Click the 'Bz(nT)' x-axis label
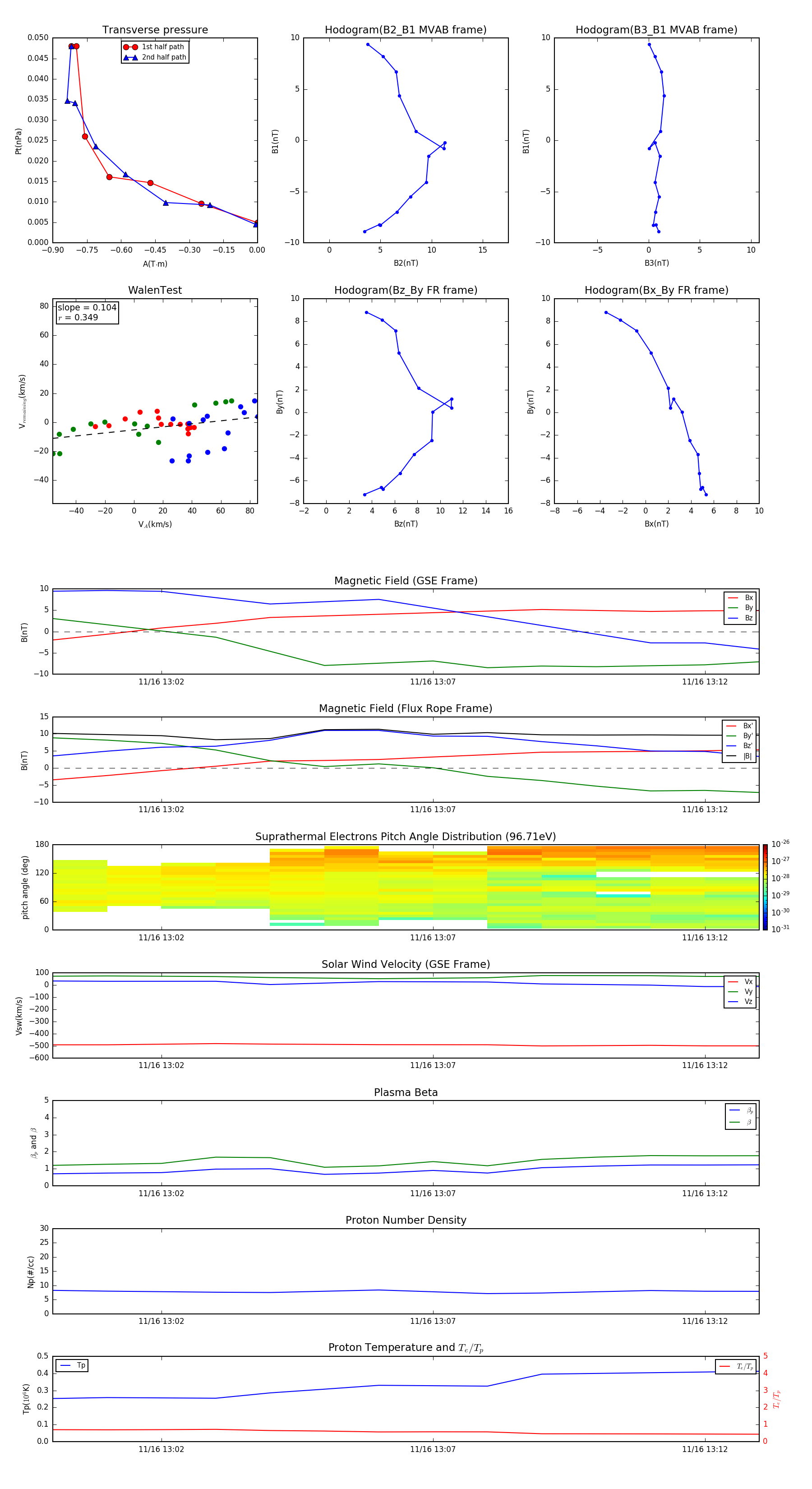The width and height of the screenshot is (812, 1489). (x=406, y=524)
